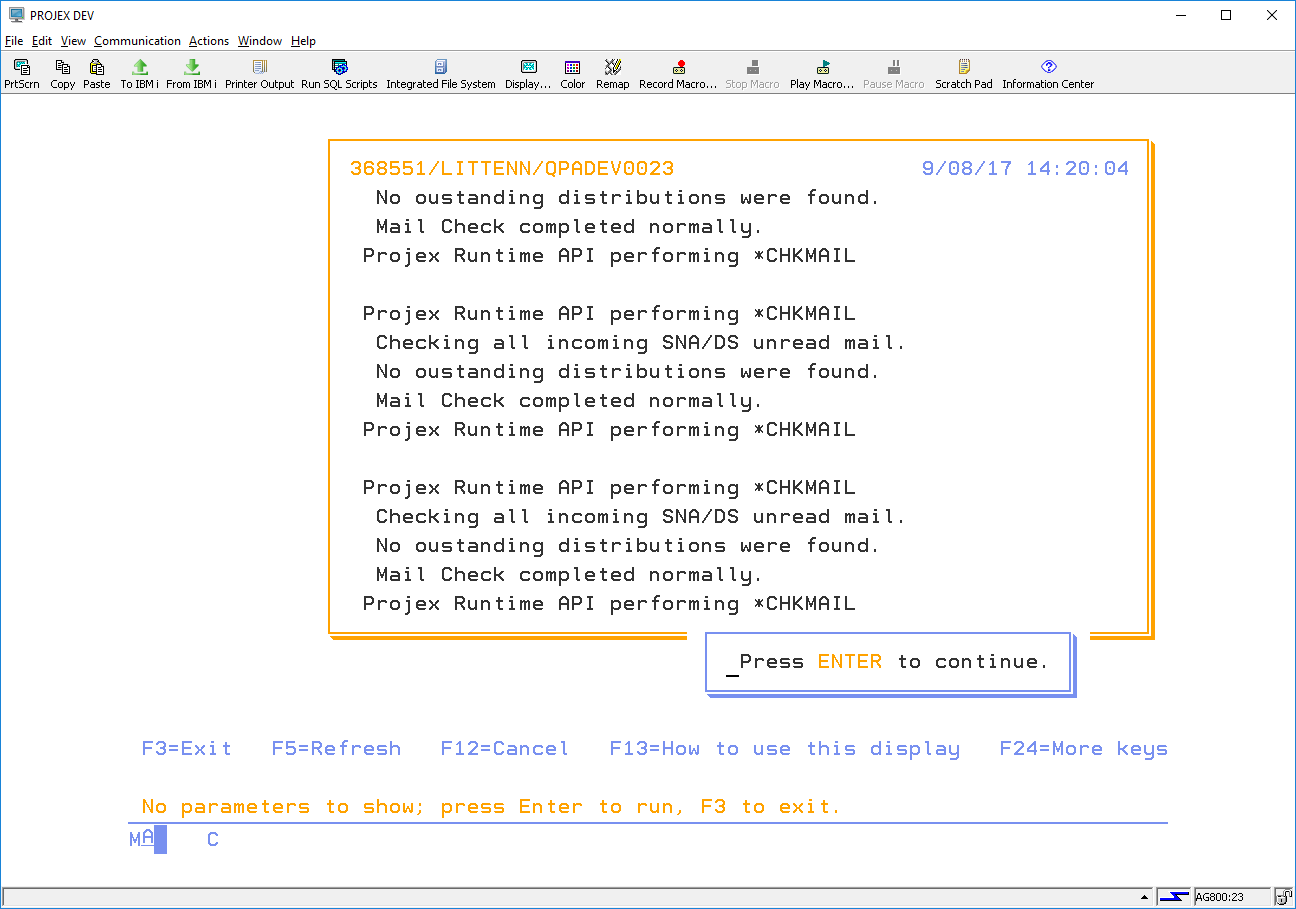Viewport: 1296px width, 909px height.
Task: Open Printer Output
Action: pyautogui.click(x=260, y=74)
